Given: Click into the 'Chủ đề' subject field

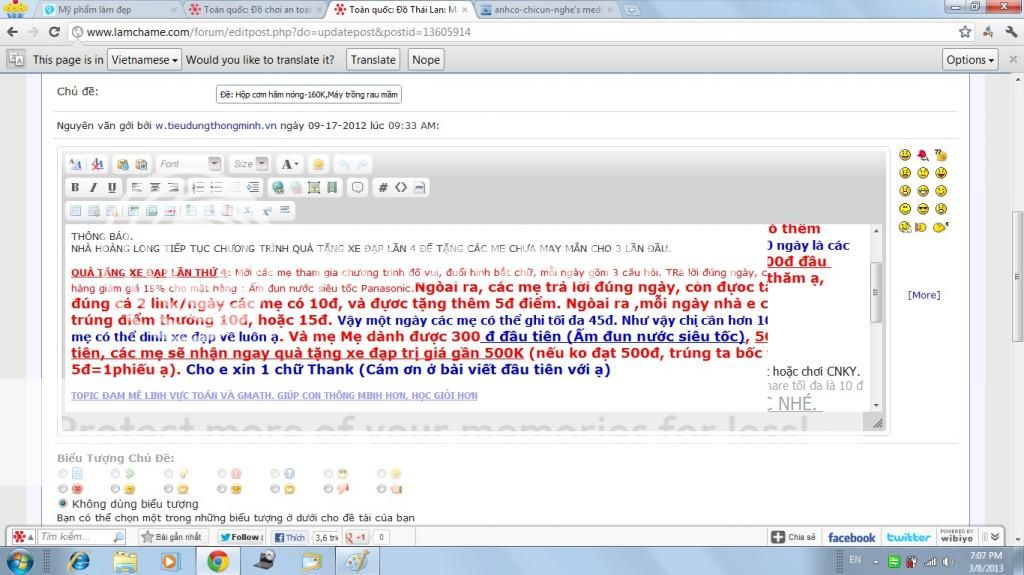Looking at the screenshot, I should [x=309, y=94].
